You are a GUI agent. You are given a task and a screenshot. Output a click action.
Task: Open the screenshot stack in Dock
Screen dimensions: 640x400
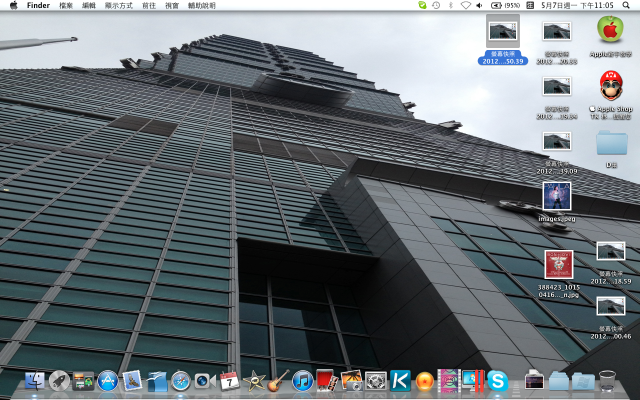(x=534, y=380)
